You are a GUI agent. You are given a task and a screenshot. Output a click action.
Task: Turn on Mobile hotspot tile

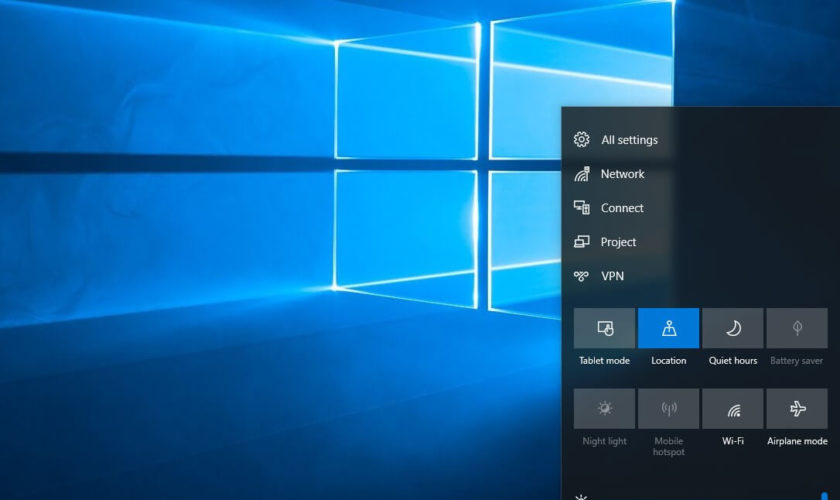coord(668,409)
